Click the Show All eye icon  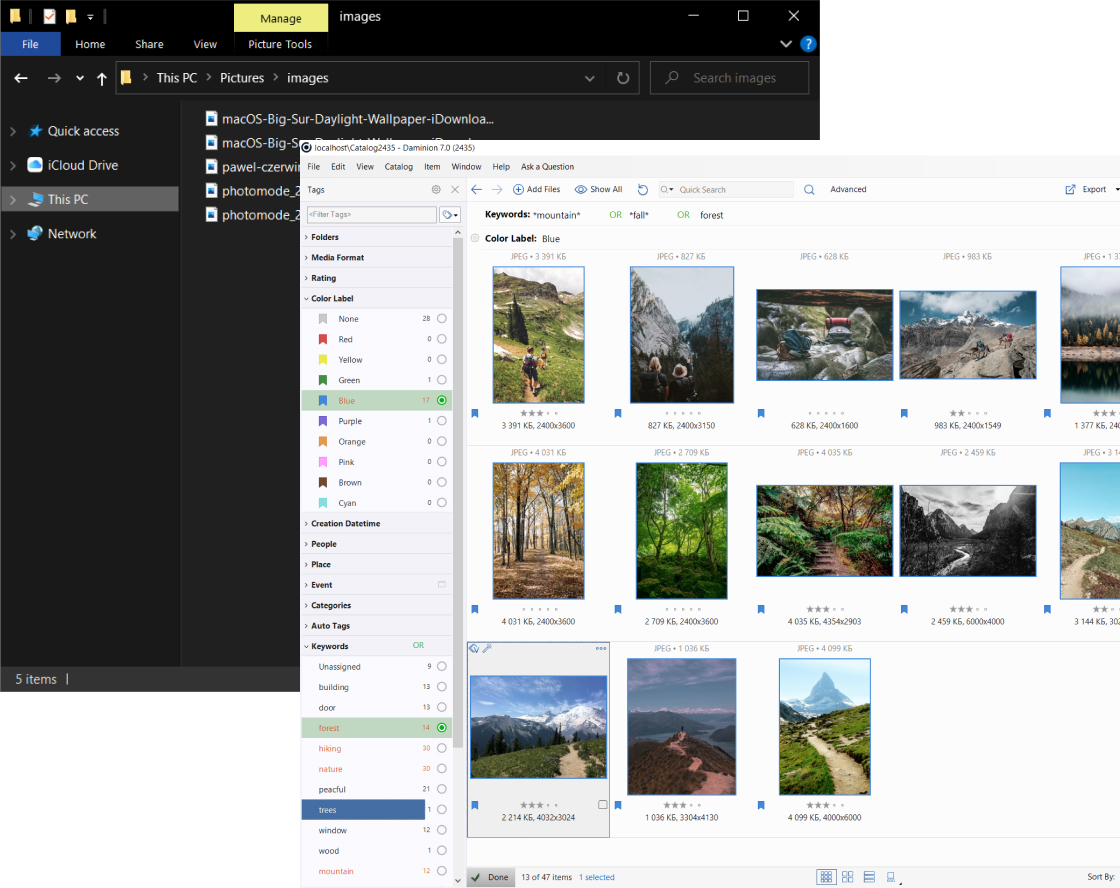point(581,189)
